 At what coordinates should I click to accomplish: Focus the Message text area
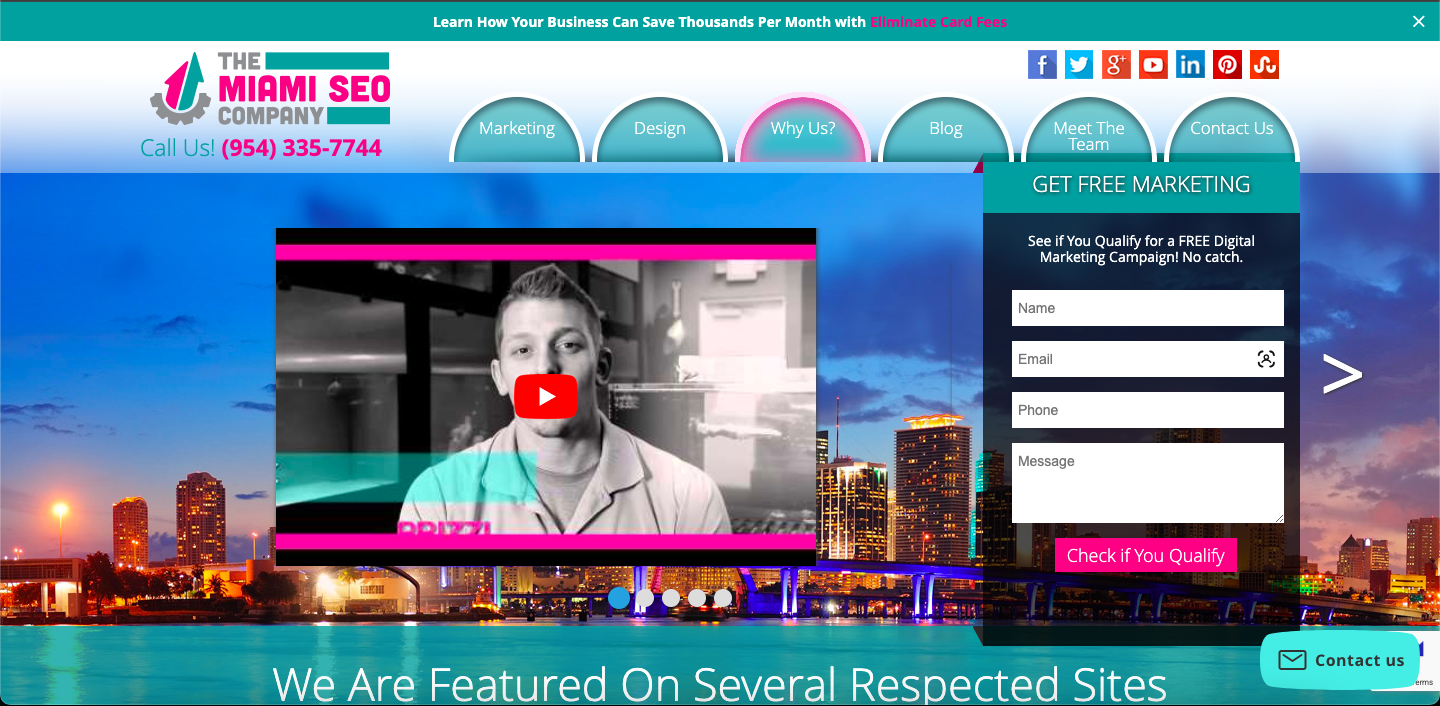1148,483
